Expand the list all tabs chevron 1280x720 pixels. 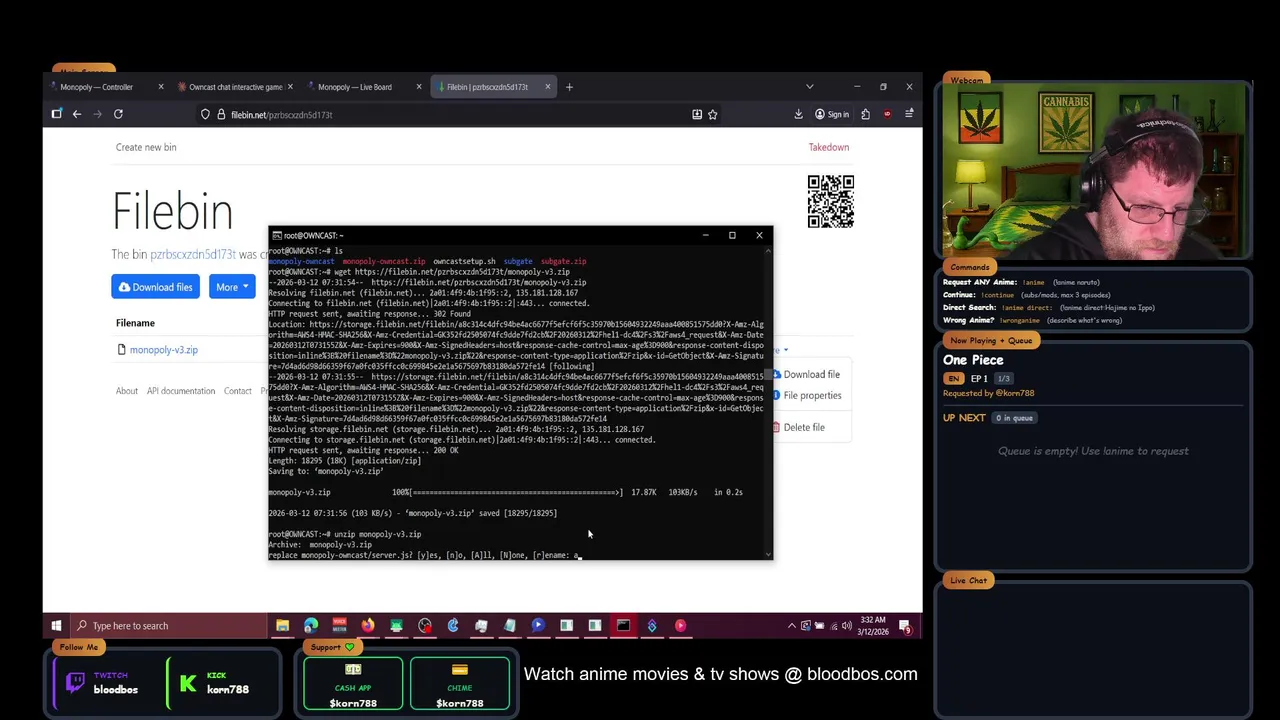click(810, 87)
